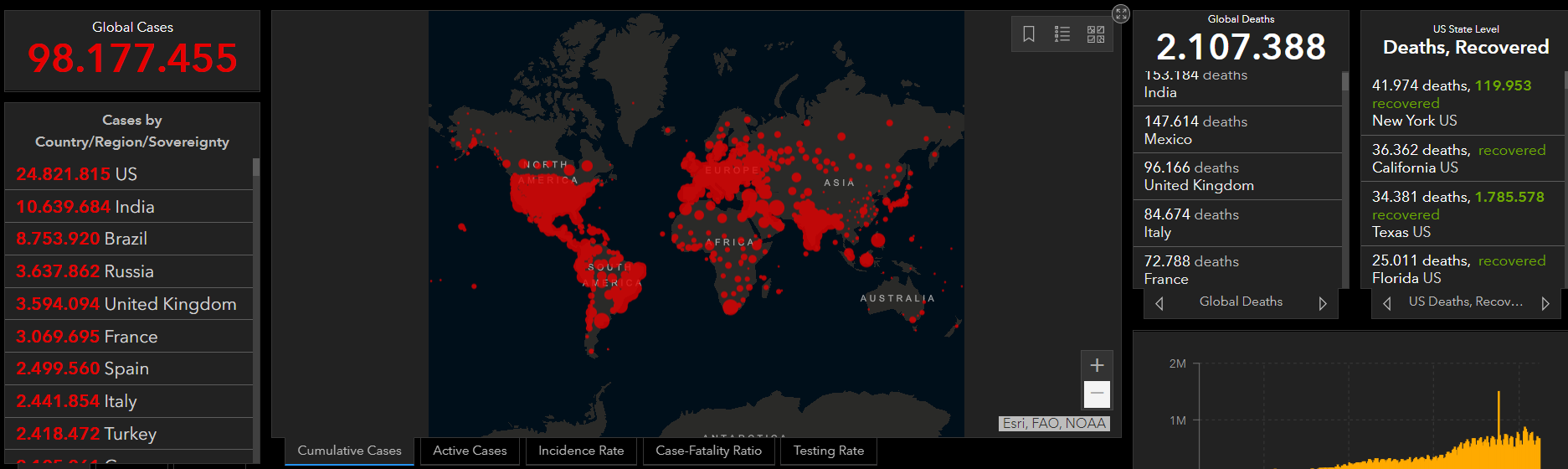Expand the map panel to fullscreen

(1121, 13)
